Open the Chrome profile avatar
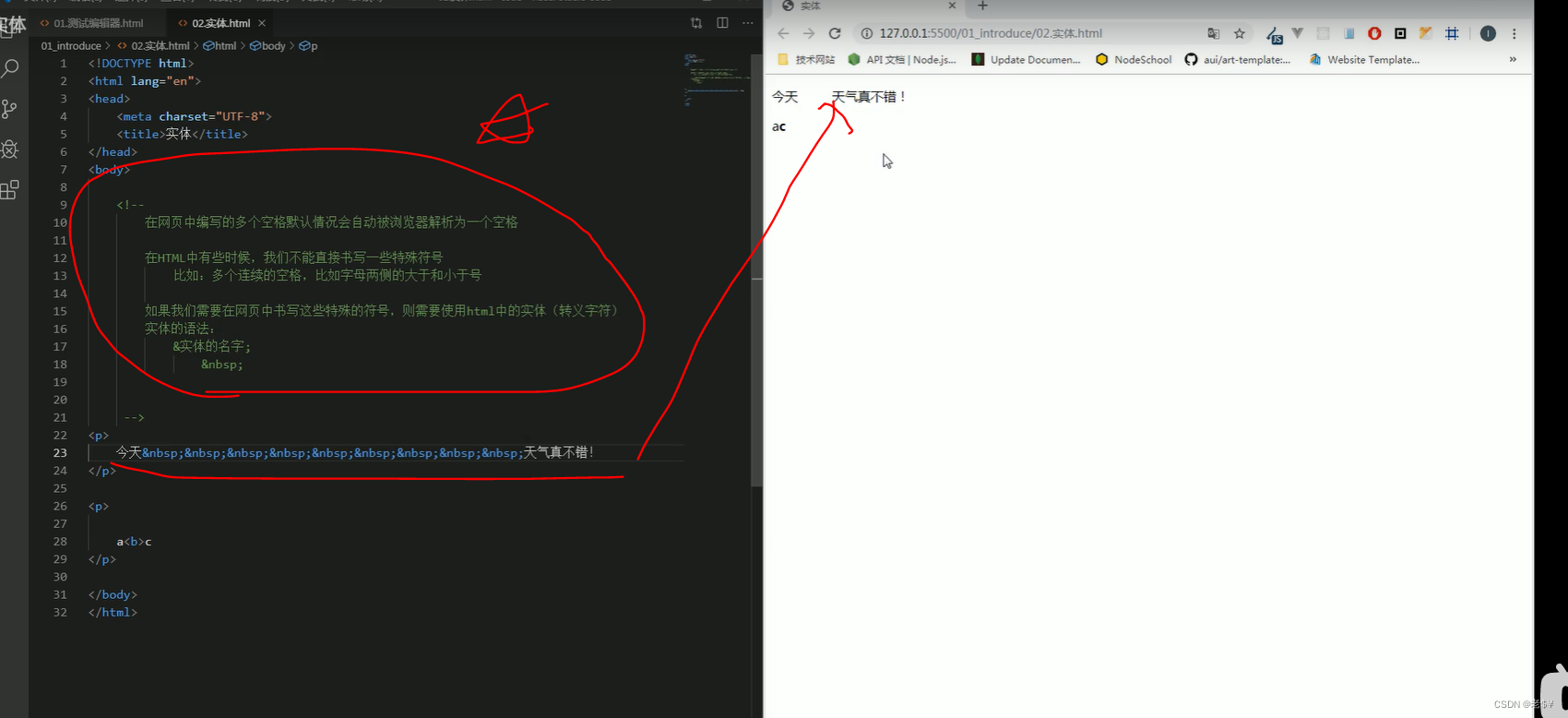The height and width of the screenshot is (718, 1568). [1488, 33]
